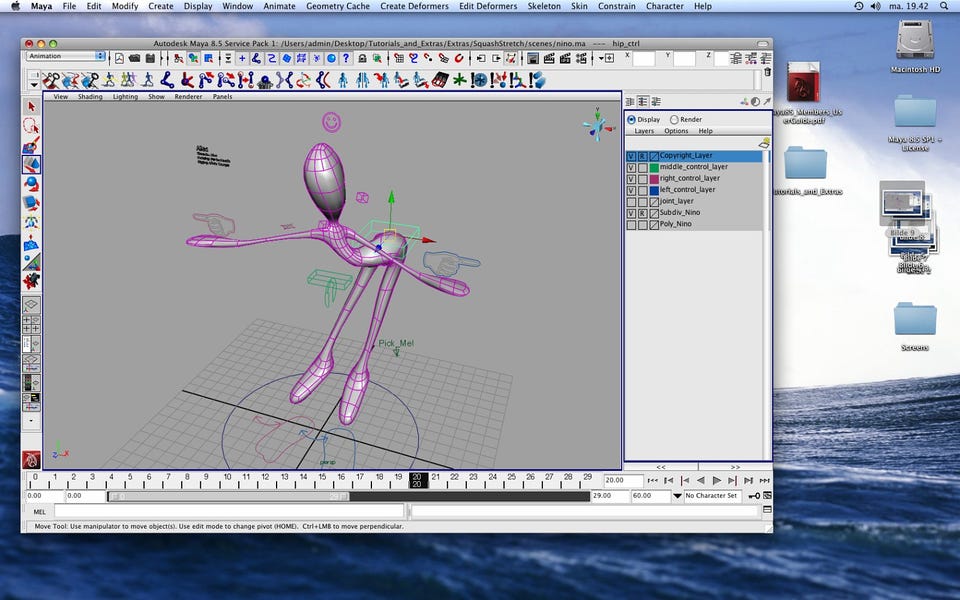Open the viewport Shading menu
The image size is (960, 600).
[x=90, y=97]
